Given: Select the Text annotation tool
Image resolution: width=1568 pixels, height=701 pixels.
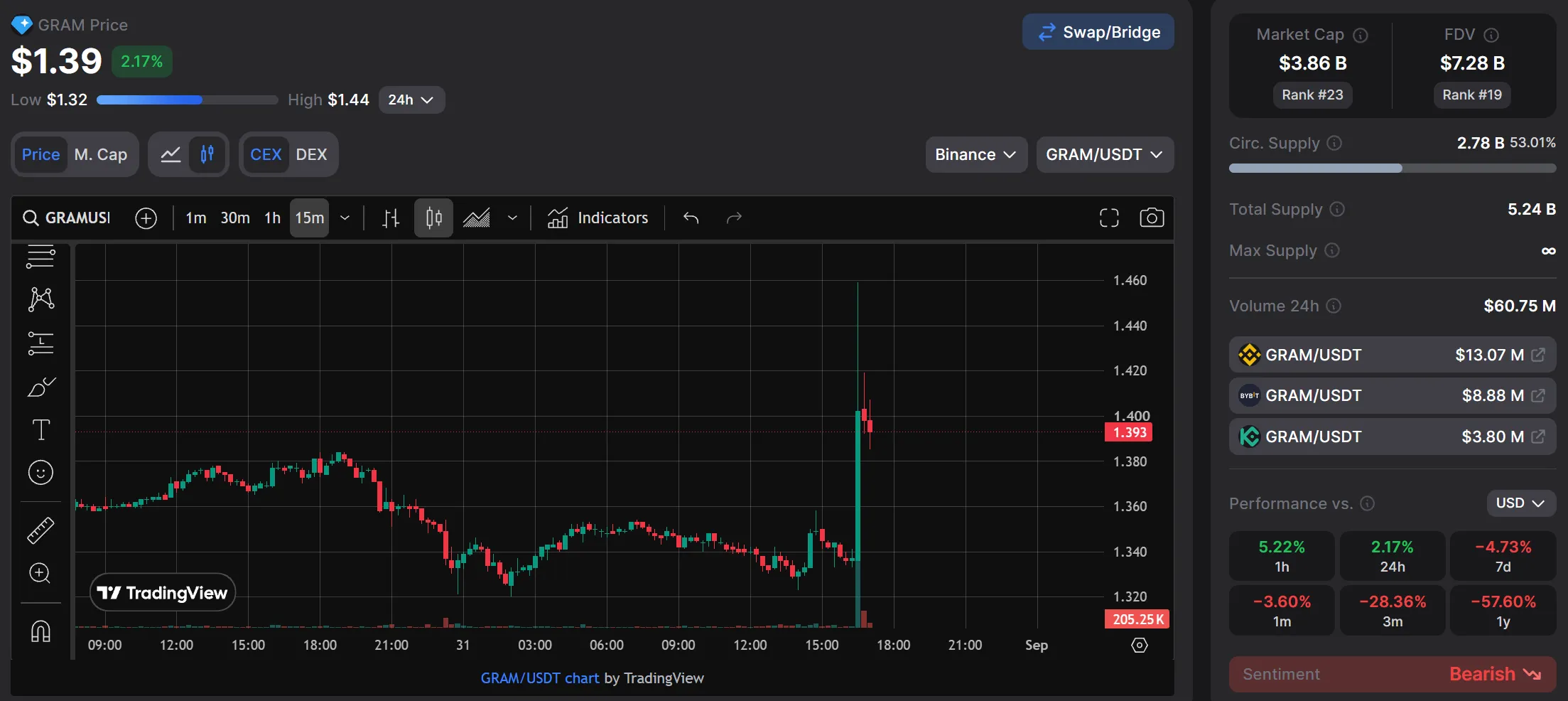Looking at the screenshot, I should pyautogui.click(x=40, y=429).
